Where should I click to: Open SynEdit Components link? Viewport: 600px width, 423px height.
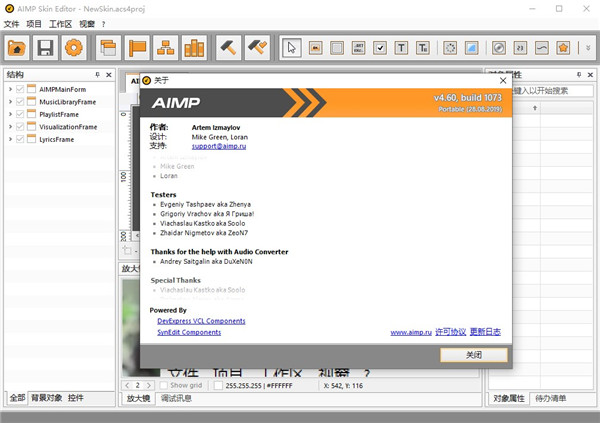189,332
